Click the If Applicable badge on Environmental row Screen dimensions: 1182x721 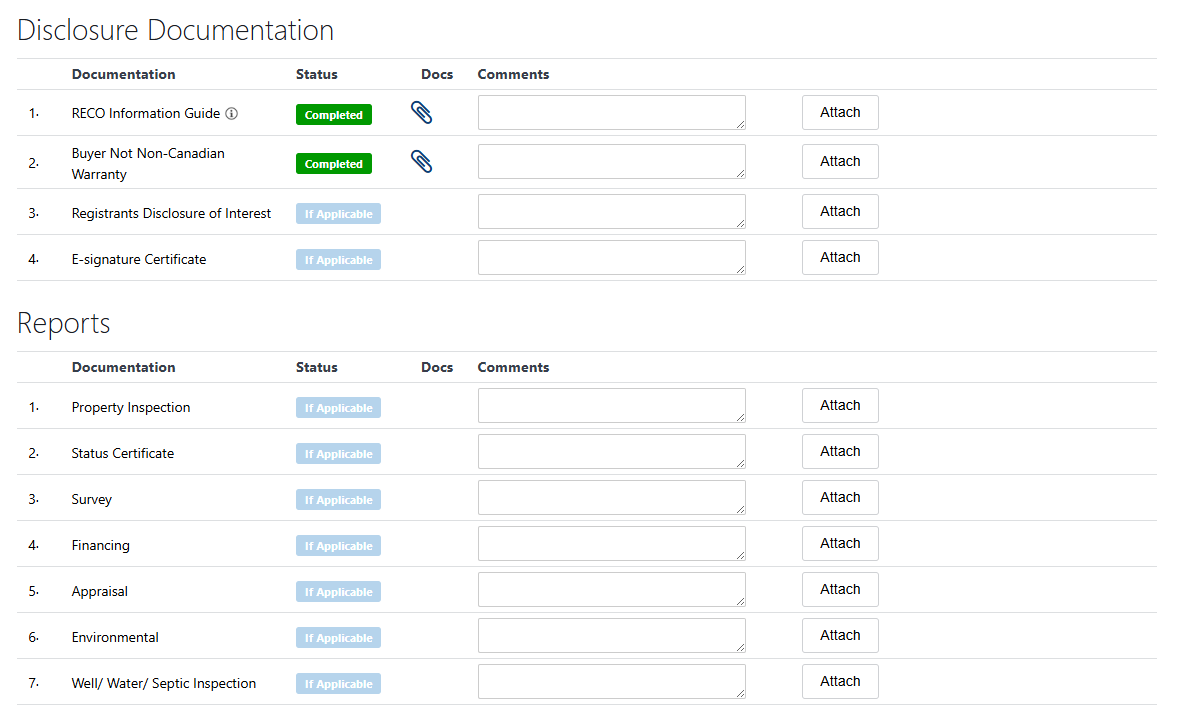tap(338, 637)
